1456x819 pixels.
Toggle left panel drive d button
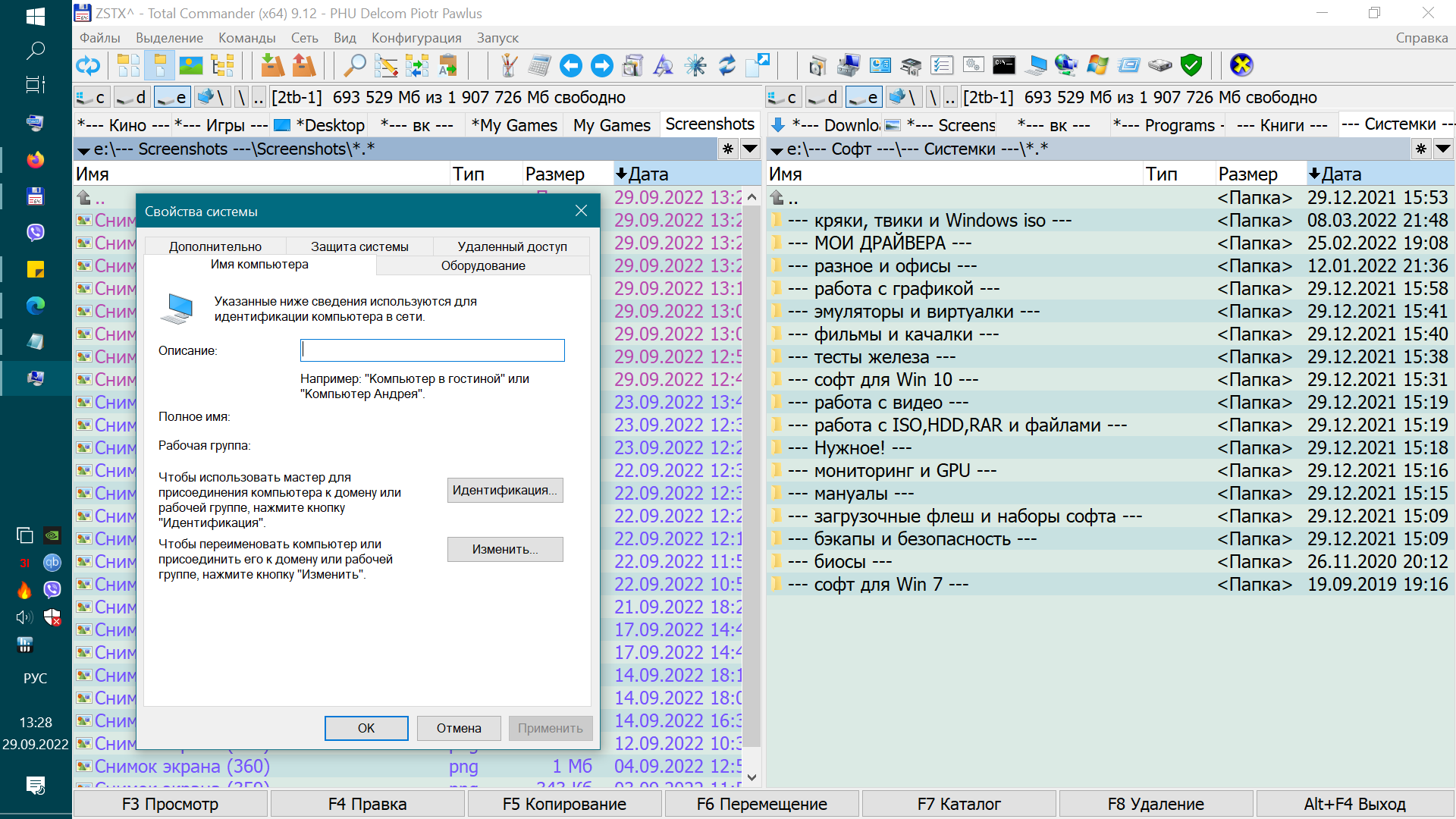pos(132,97)
